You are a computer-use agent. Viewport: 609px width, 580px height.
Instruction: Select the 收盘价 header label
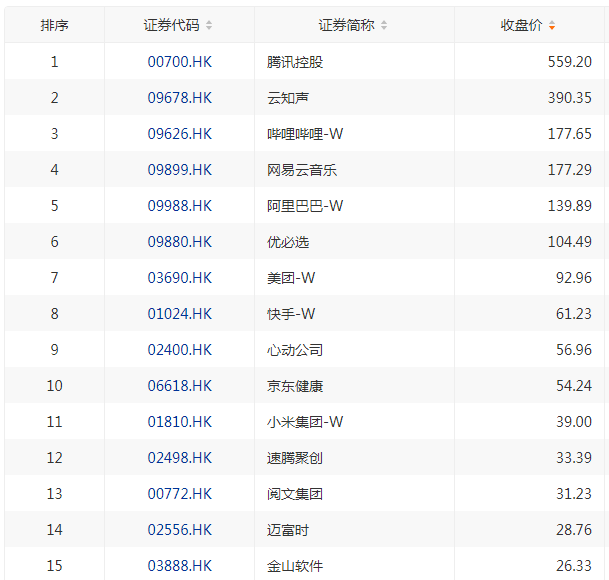(521, 25)
